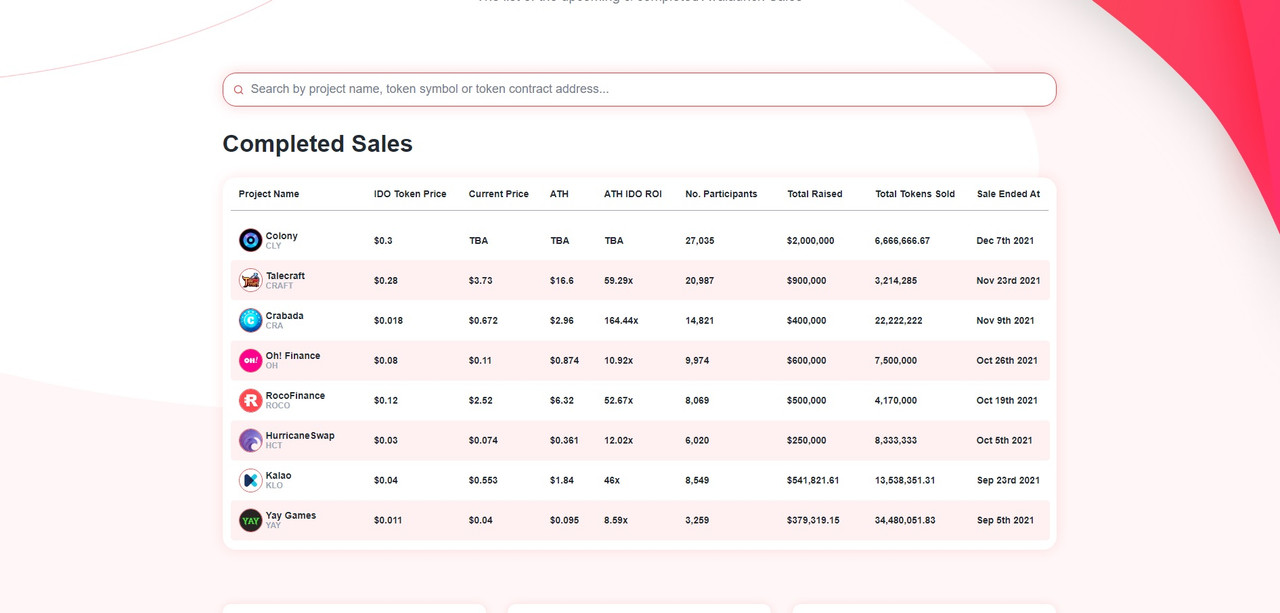1280x613 pixels.
Task: Select the Oct 5th 2021 date
Action: pos(1005,441)
